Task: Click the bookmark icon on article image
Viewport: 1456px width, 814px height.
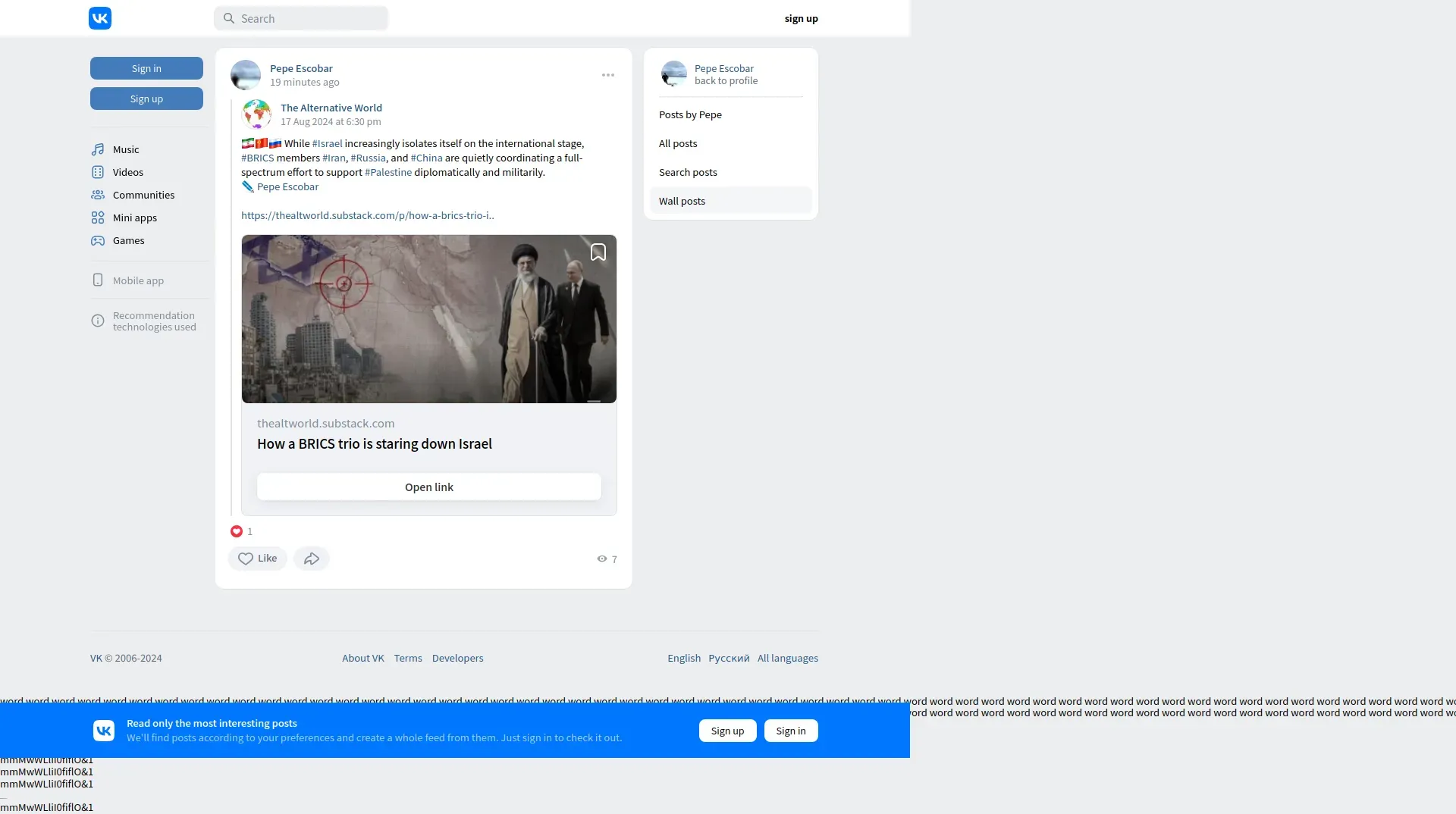Action: (598, 252)
